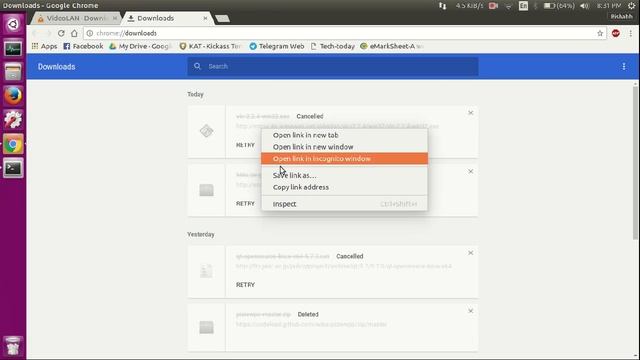Open System Settings tool in dock
The image size is (640, 360).
coord(13,120)
